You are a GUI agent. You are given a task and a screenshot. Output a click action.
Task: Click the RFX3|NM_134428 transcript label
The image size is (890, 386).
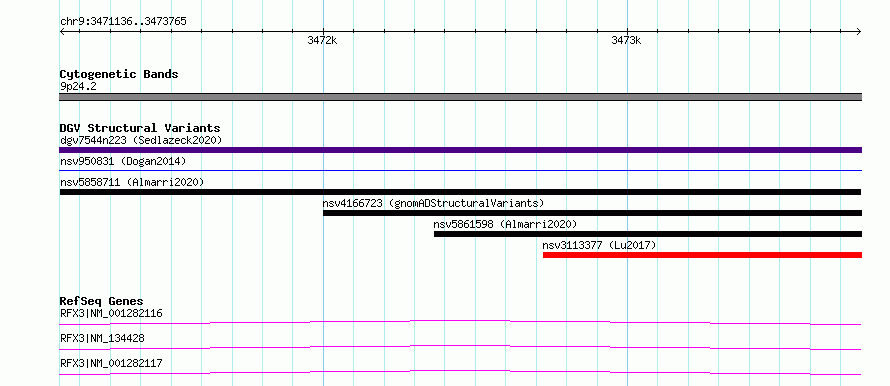point(102,338)
